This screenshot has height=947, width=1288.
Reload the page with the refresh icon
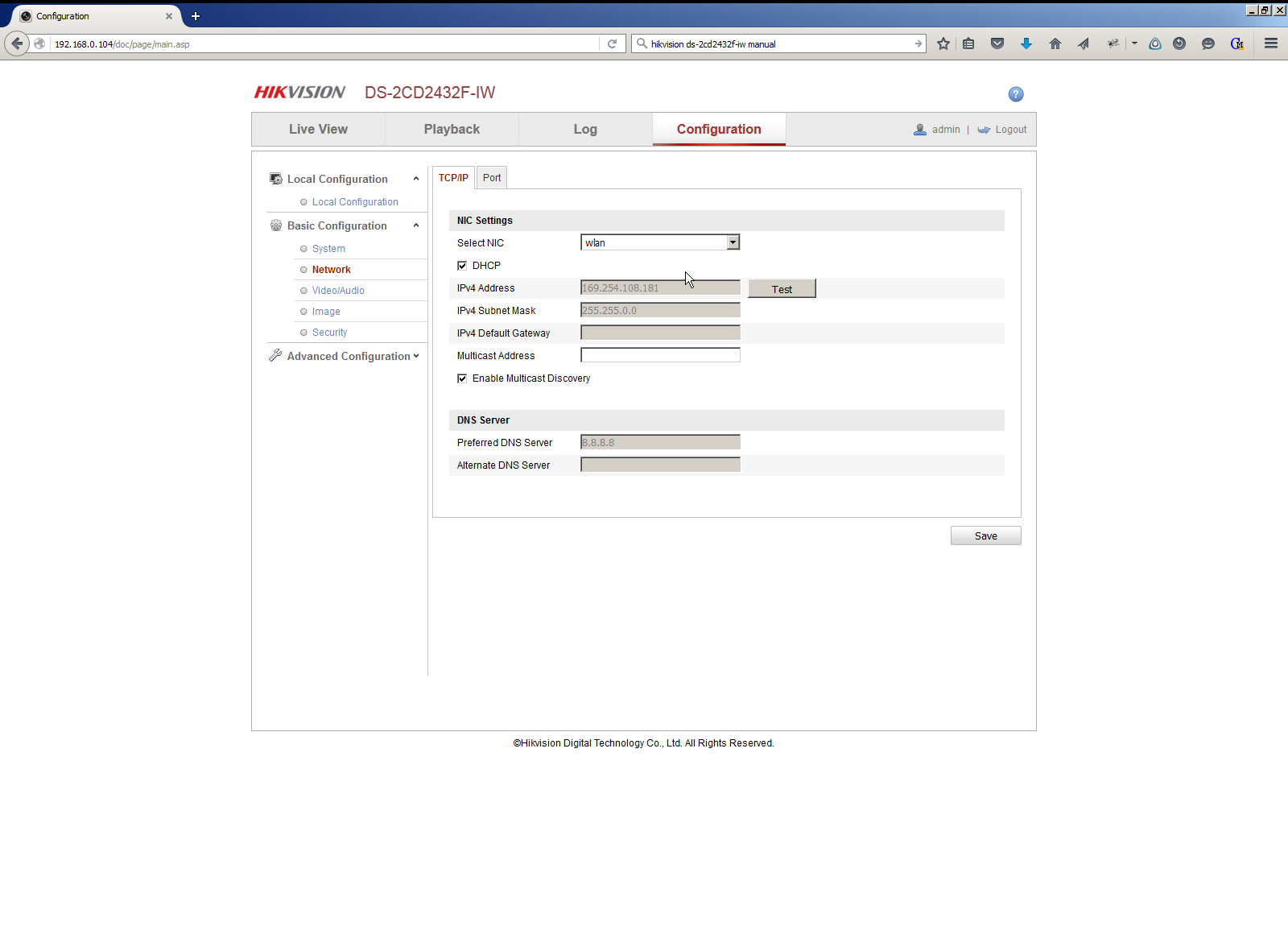click(612, 43)
